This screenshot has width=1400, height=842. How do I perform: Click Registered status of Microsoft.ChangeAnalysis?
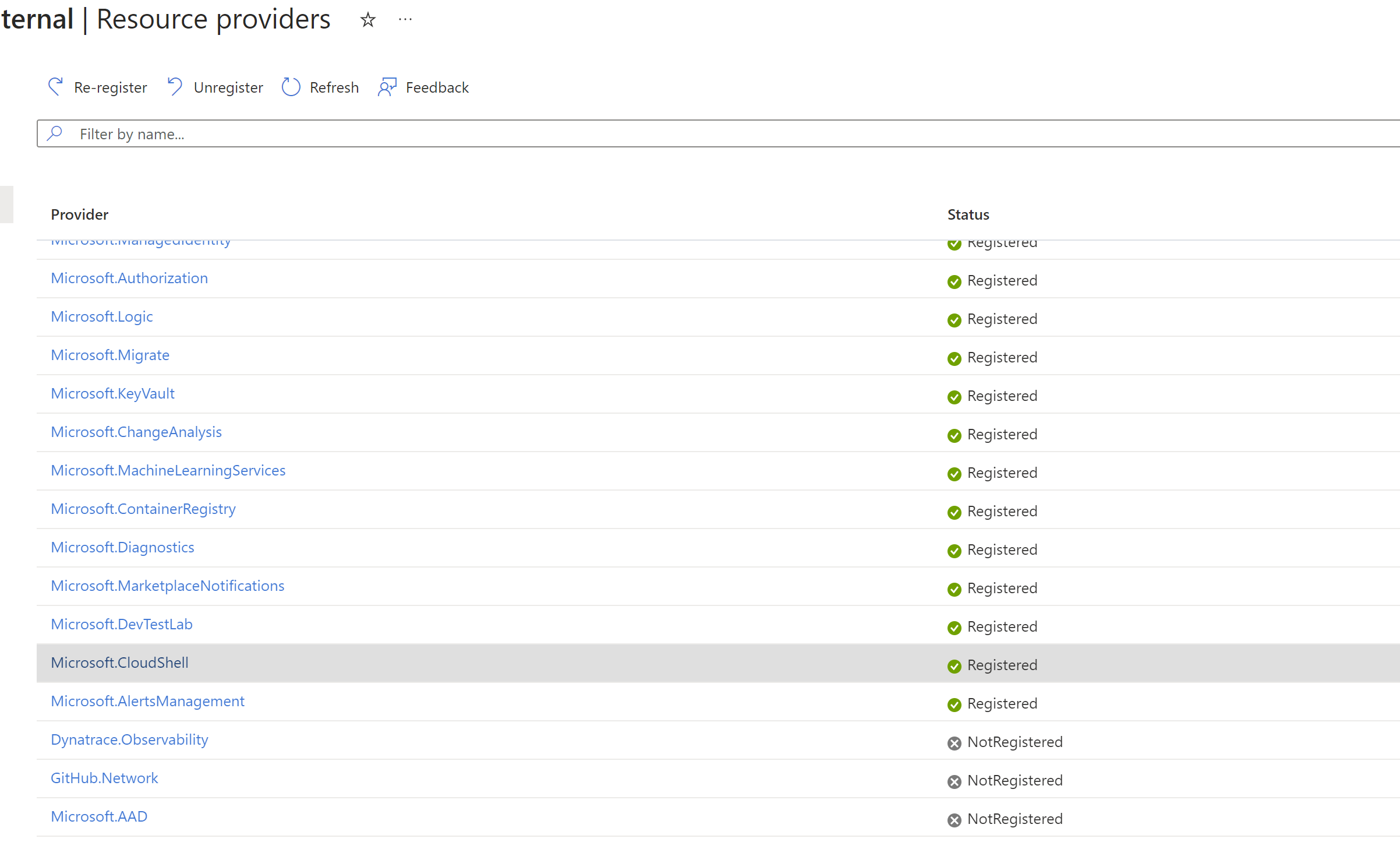(x=1002, y=434)
